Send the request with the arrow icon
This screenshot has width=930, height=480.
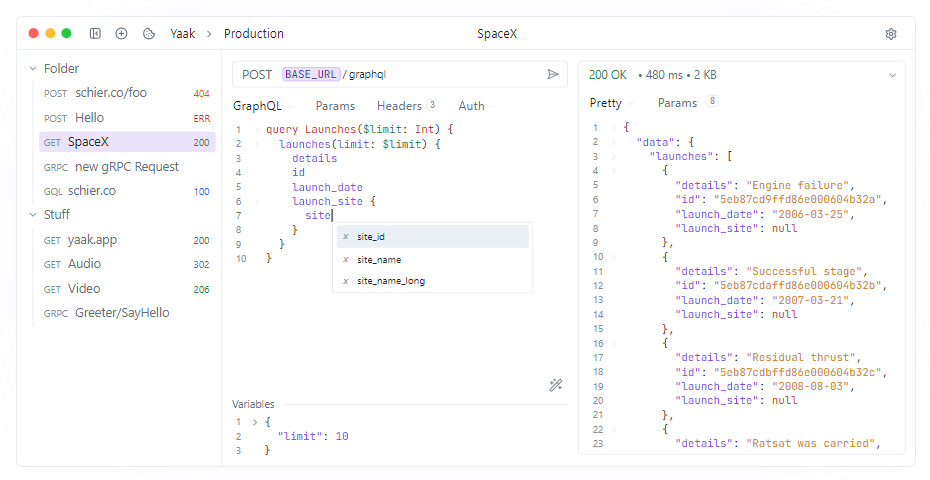tap(553, 74)
